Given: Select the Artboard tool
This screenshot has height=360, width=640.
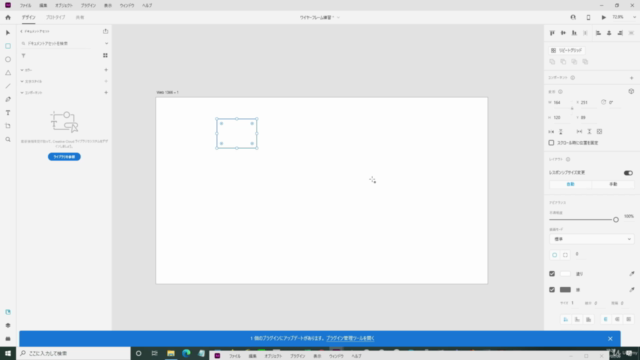Looking at the screenshot, I should 8,126.
